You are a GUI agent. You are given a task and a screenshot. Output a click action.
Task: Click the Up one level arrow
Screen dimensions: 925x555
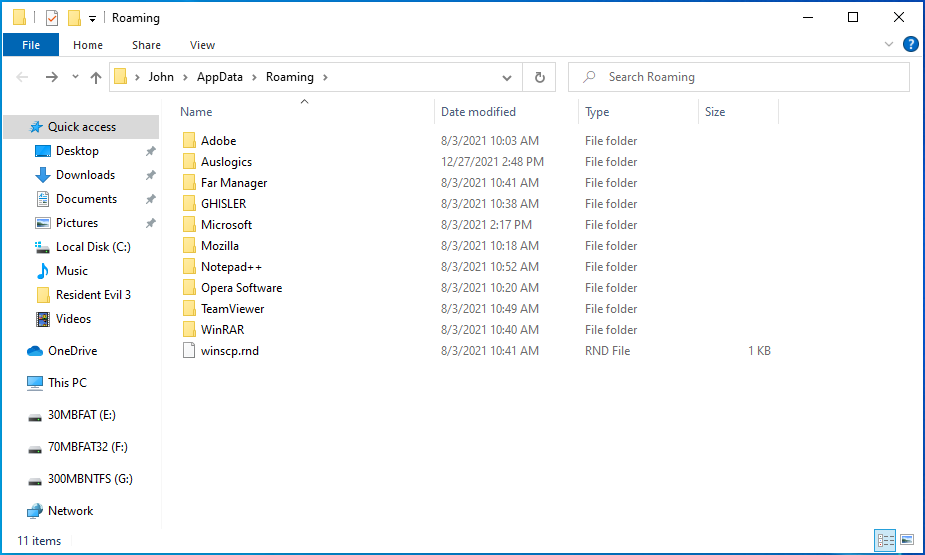pyautogui.click(x=96, y=77)
